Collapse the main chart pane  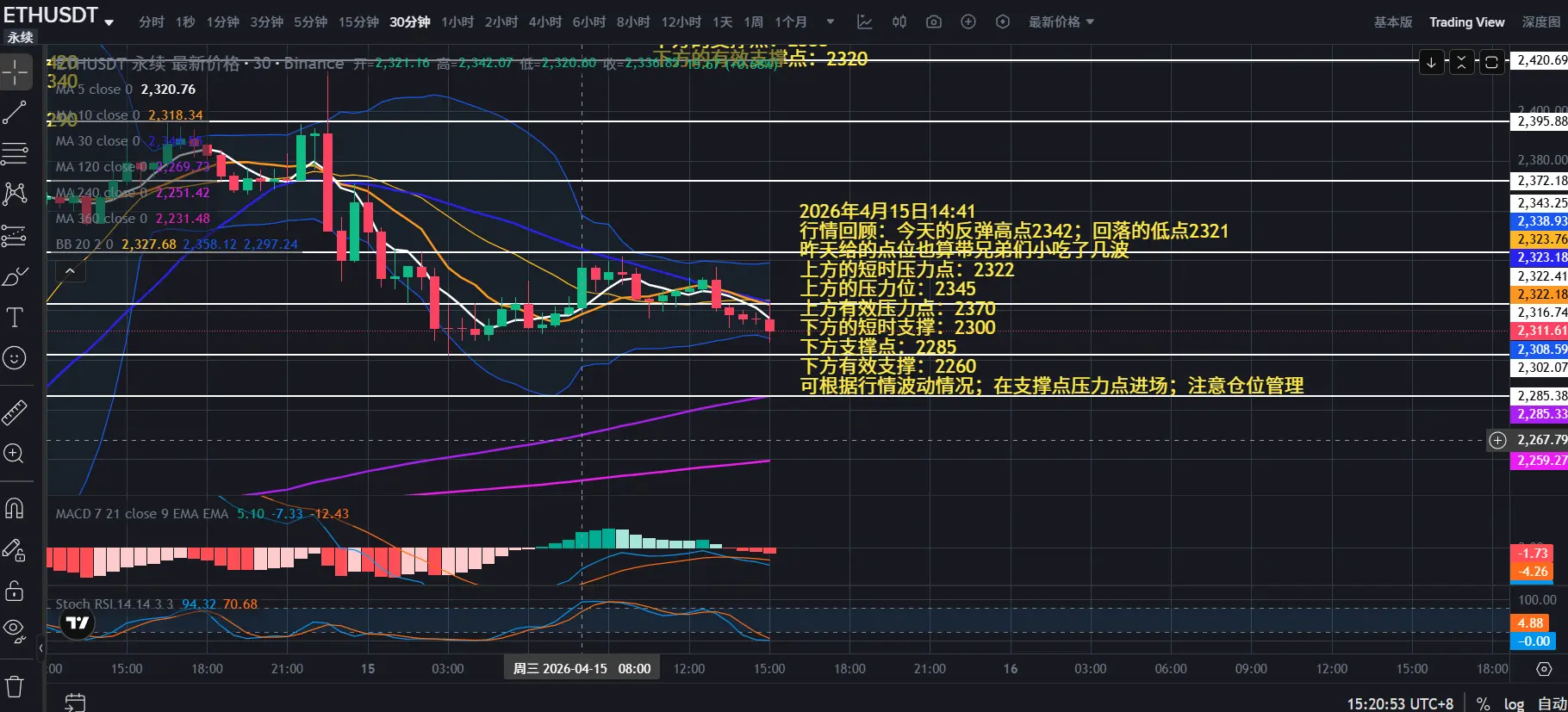tap(1461, 62)
